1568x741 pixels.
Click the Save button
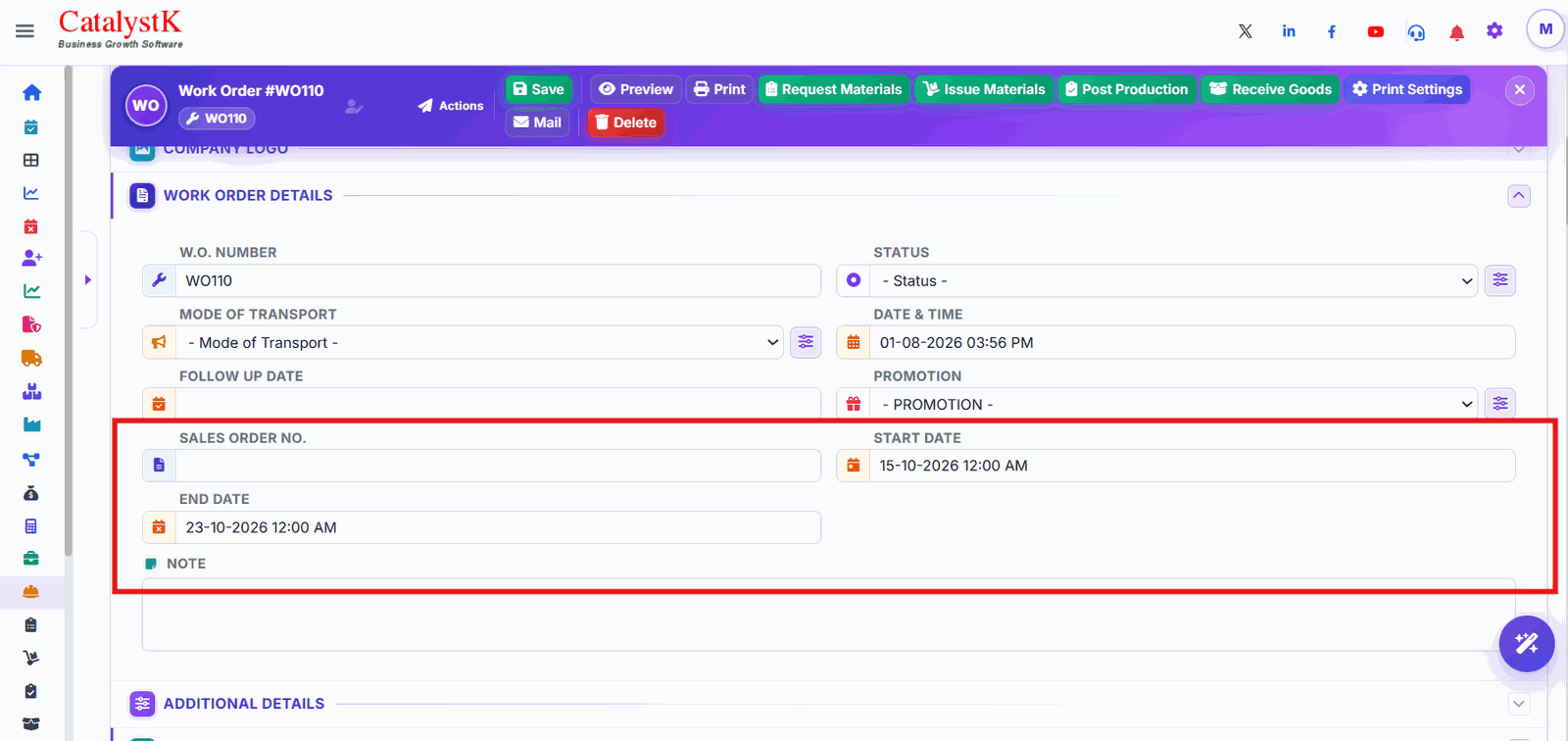point(539,89)
